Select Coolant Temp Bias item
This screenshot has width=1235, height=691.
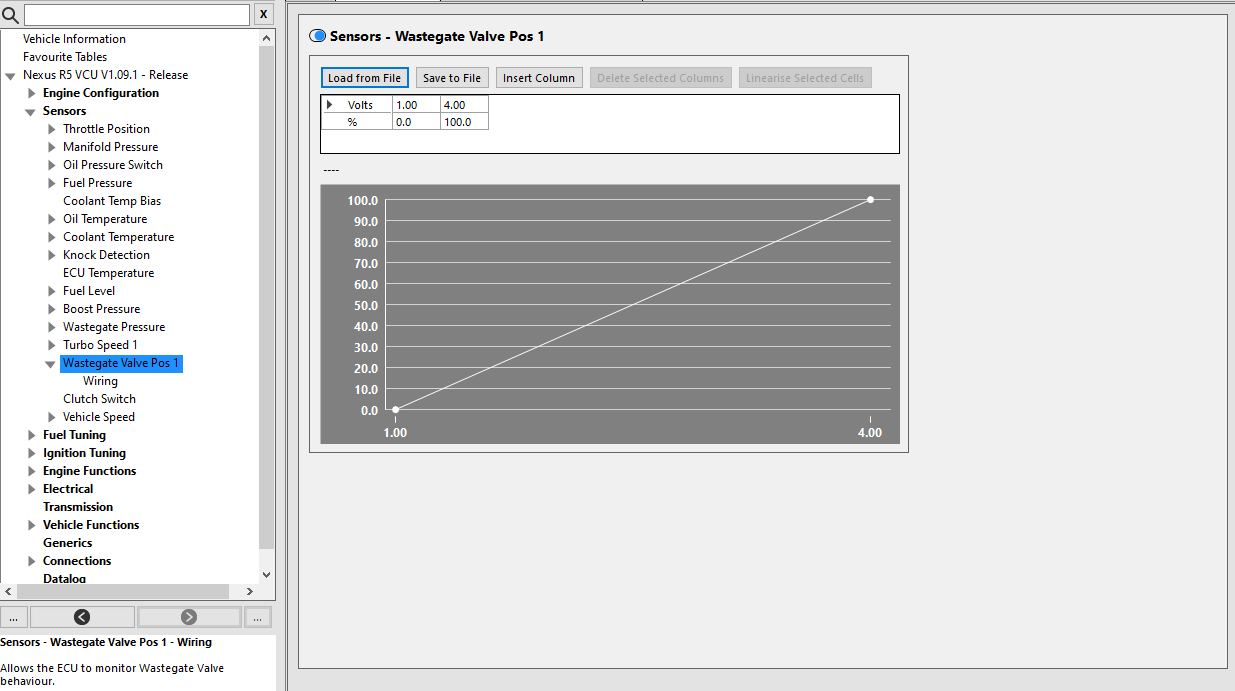[112, 201]
